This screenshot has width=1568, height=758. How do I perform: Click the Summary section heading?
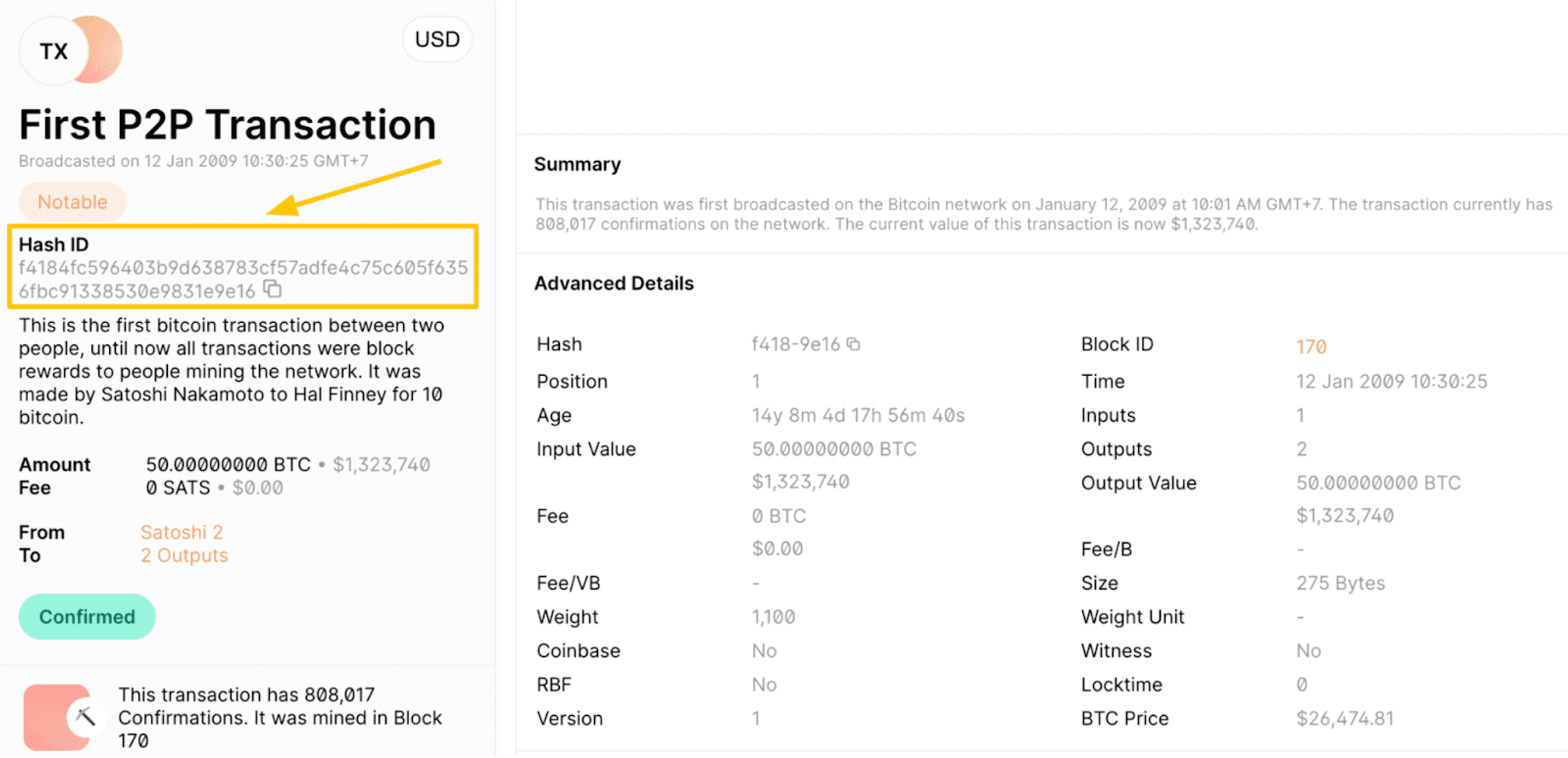pos(577,164)
